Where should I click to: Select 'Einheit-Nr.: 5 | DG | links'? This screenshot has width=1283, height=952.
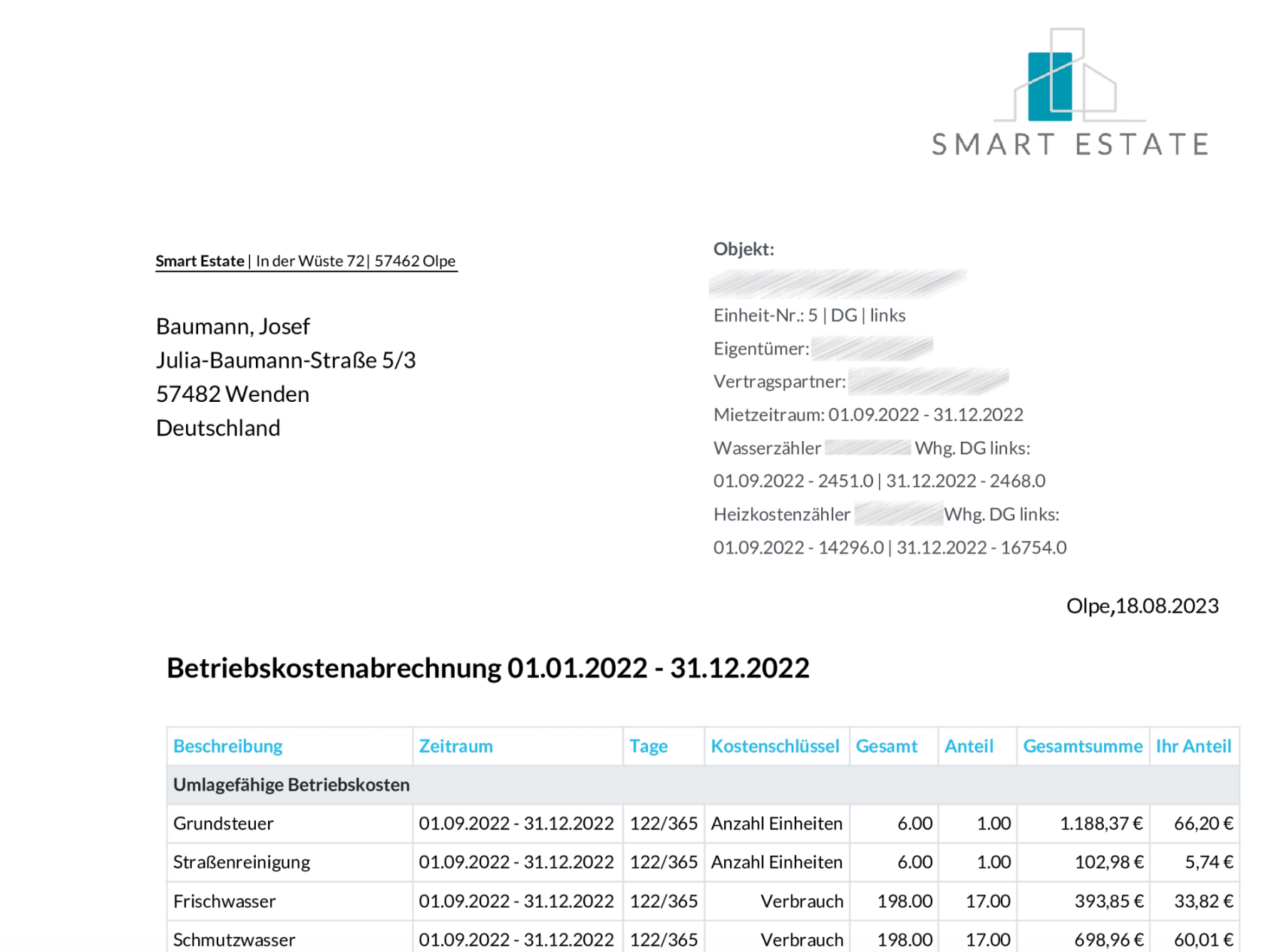pos(810,315)
